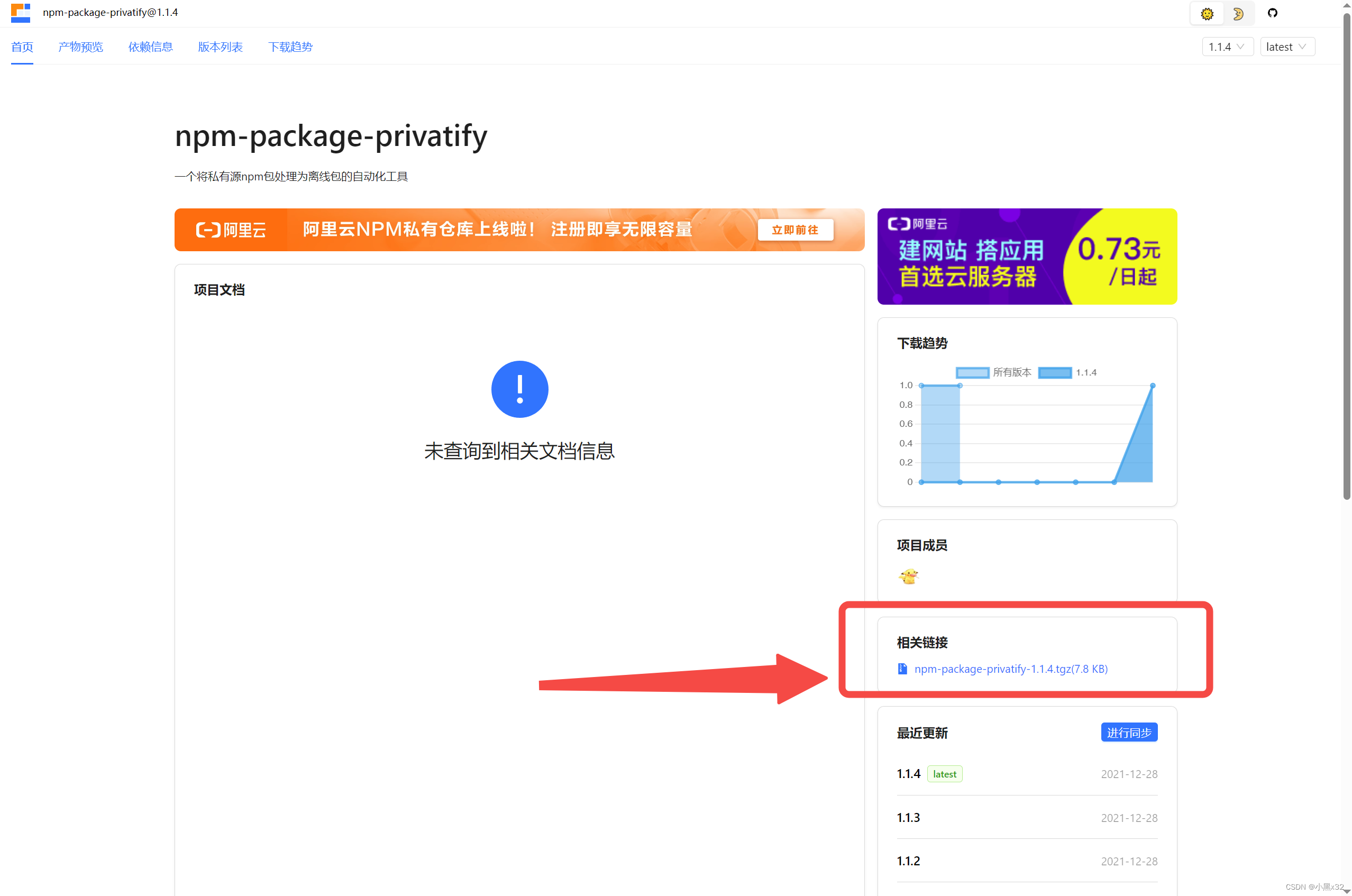Select version 1.1.2 in recent updates
Viewport: 1352px width, 896px height.
tap(909, 861)
